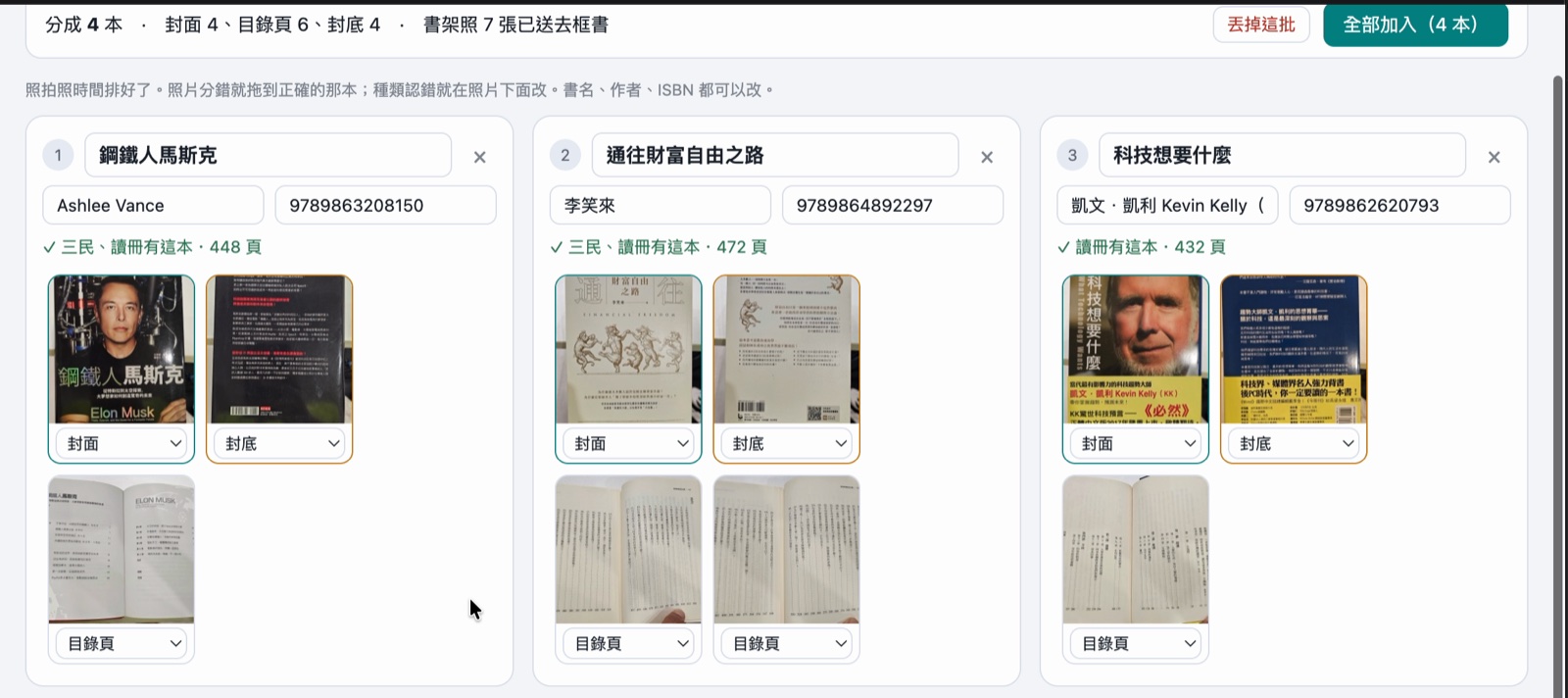Click the number 2 badge of second book
Viewport: 1568px width, 698px height.
[565, 155]
